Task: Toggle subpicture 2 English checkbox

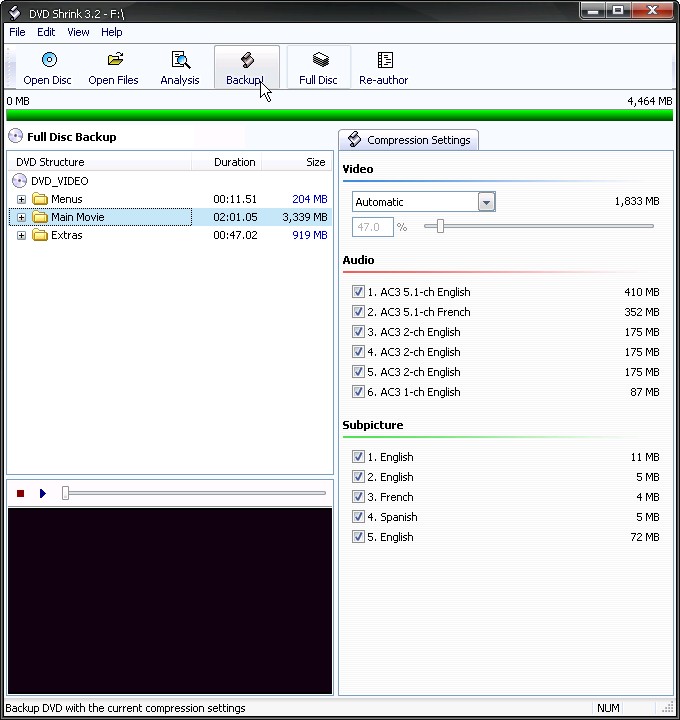Action: point(358,477)
